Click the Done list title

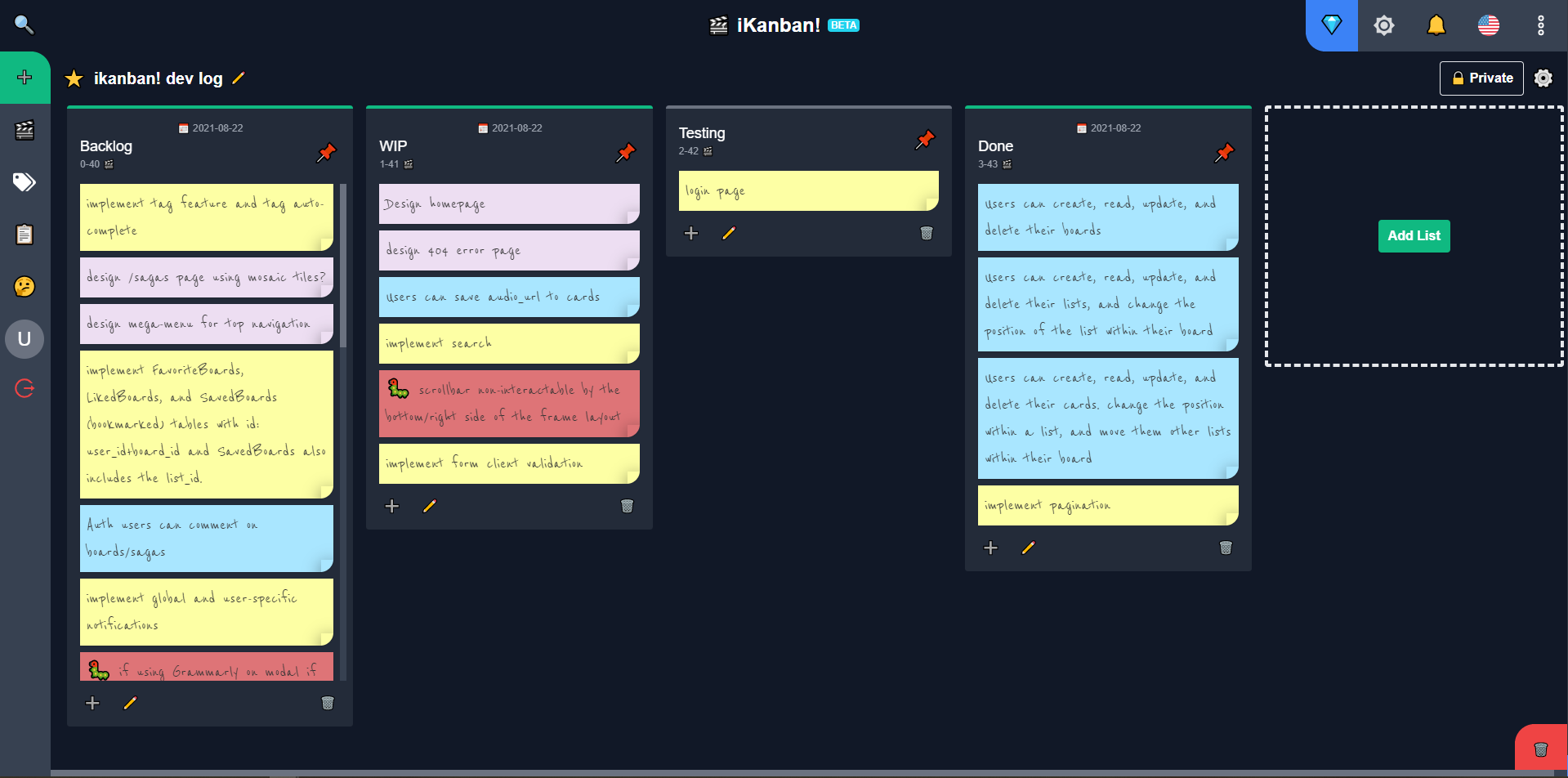tap(995, 146)
